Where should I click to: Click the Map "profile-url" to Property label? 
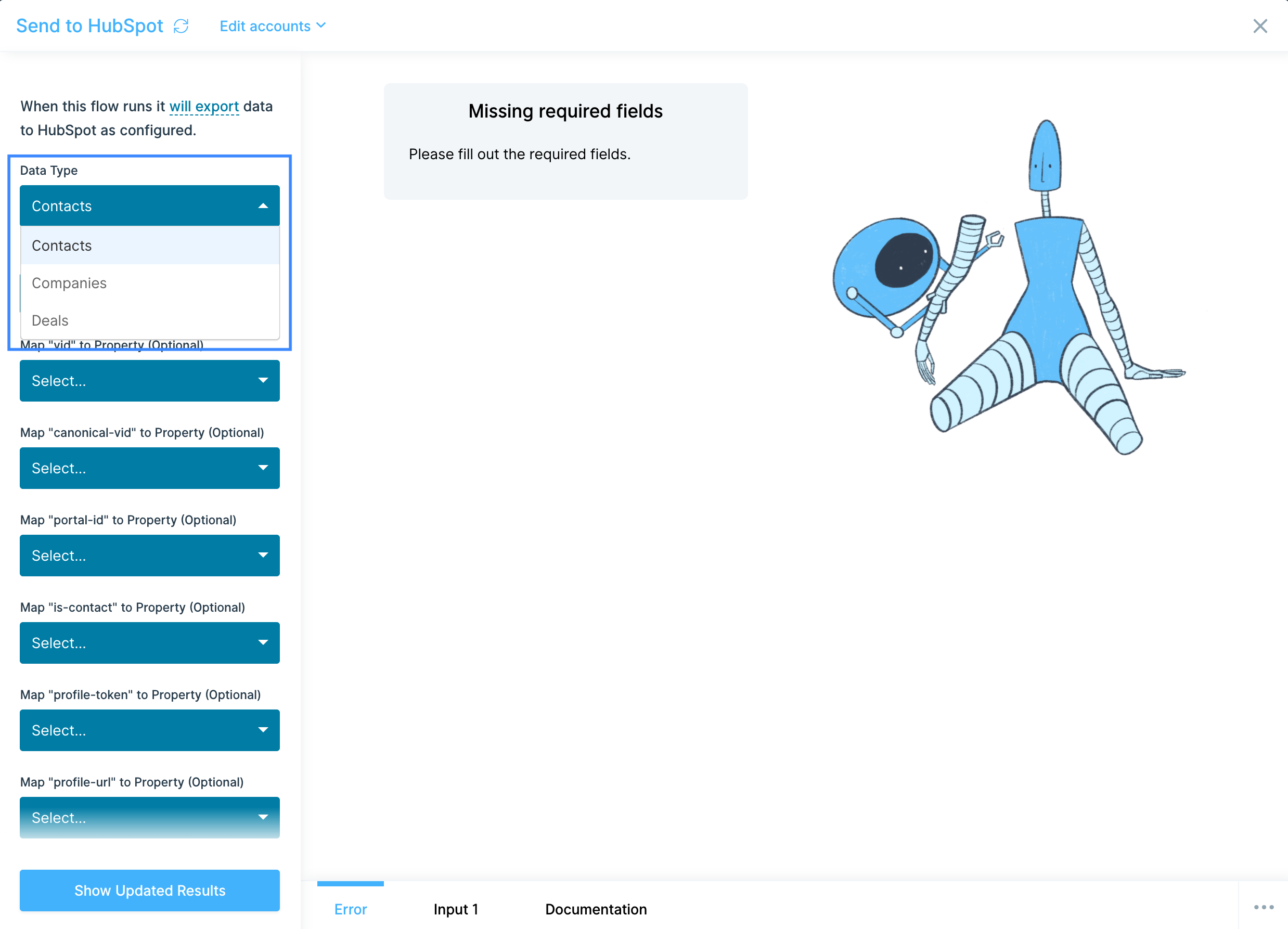(132, 782)
